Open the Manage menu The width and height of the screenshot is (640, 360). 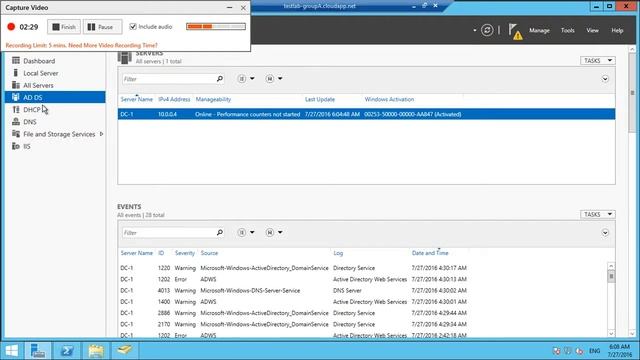pyautogui.click(x=539, y=30)
